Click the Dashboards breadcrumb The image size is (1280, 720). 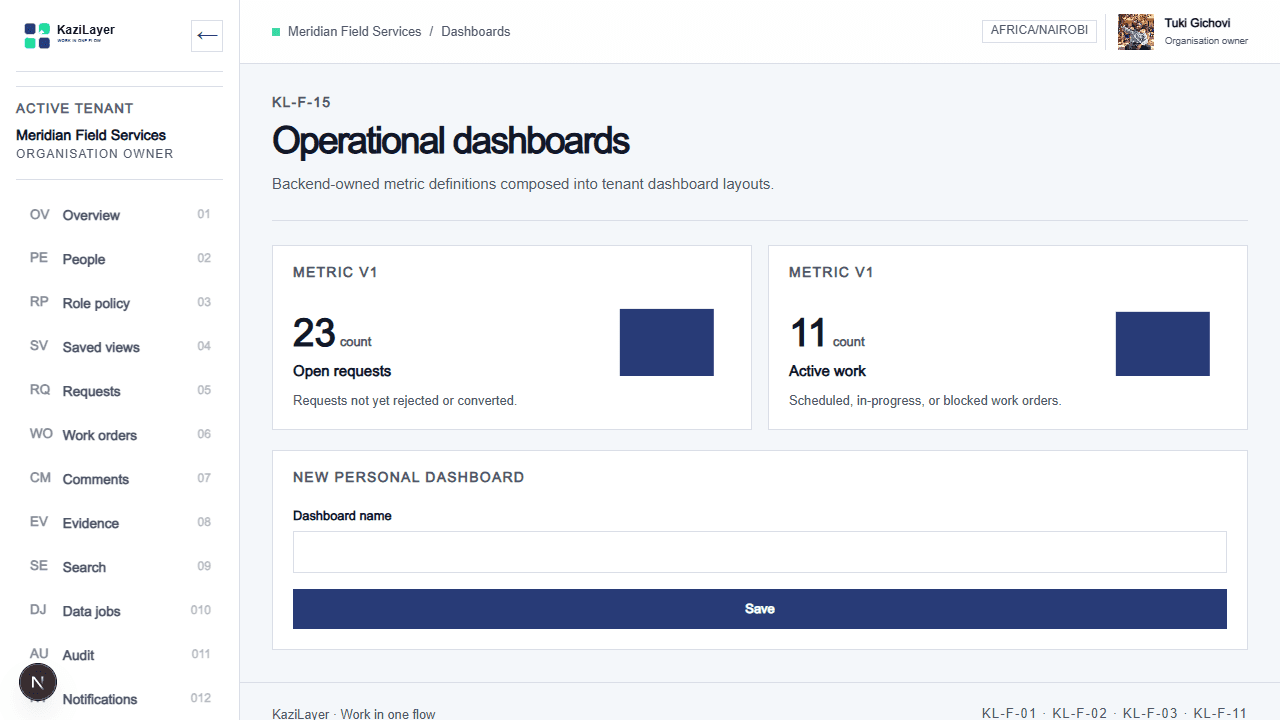pos(476,32)
